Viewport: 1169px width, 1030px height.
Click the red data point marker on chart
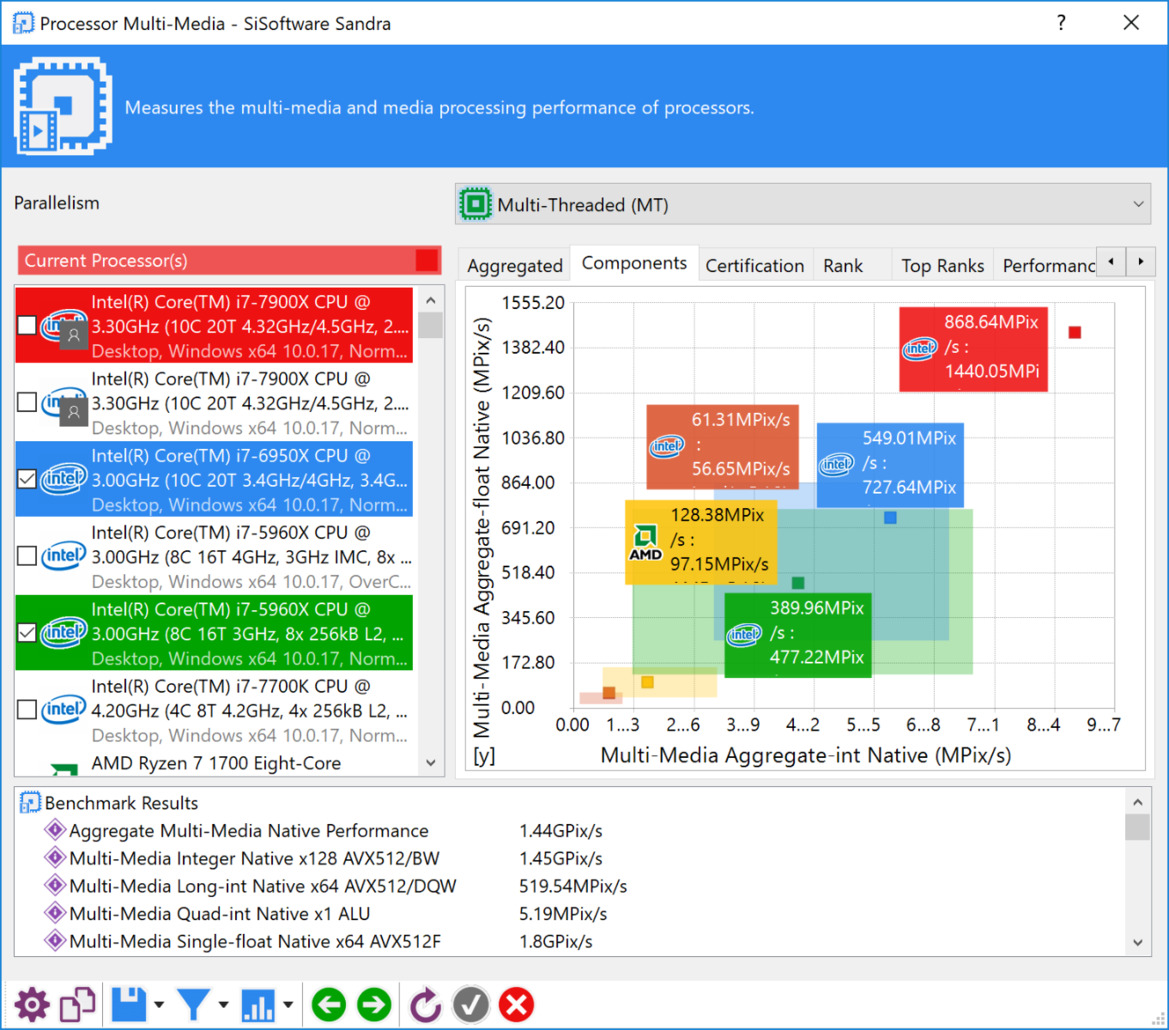(1074, 332)
